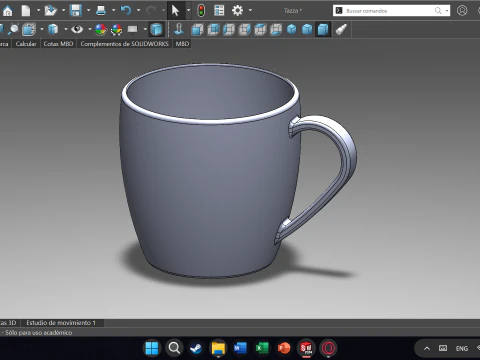Click 'Sólo para uso académico' status text
This screenshot has width=480, height=360.
[x=38, y=332]
